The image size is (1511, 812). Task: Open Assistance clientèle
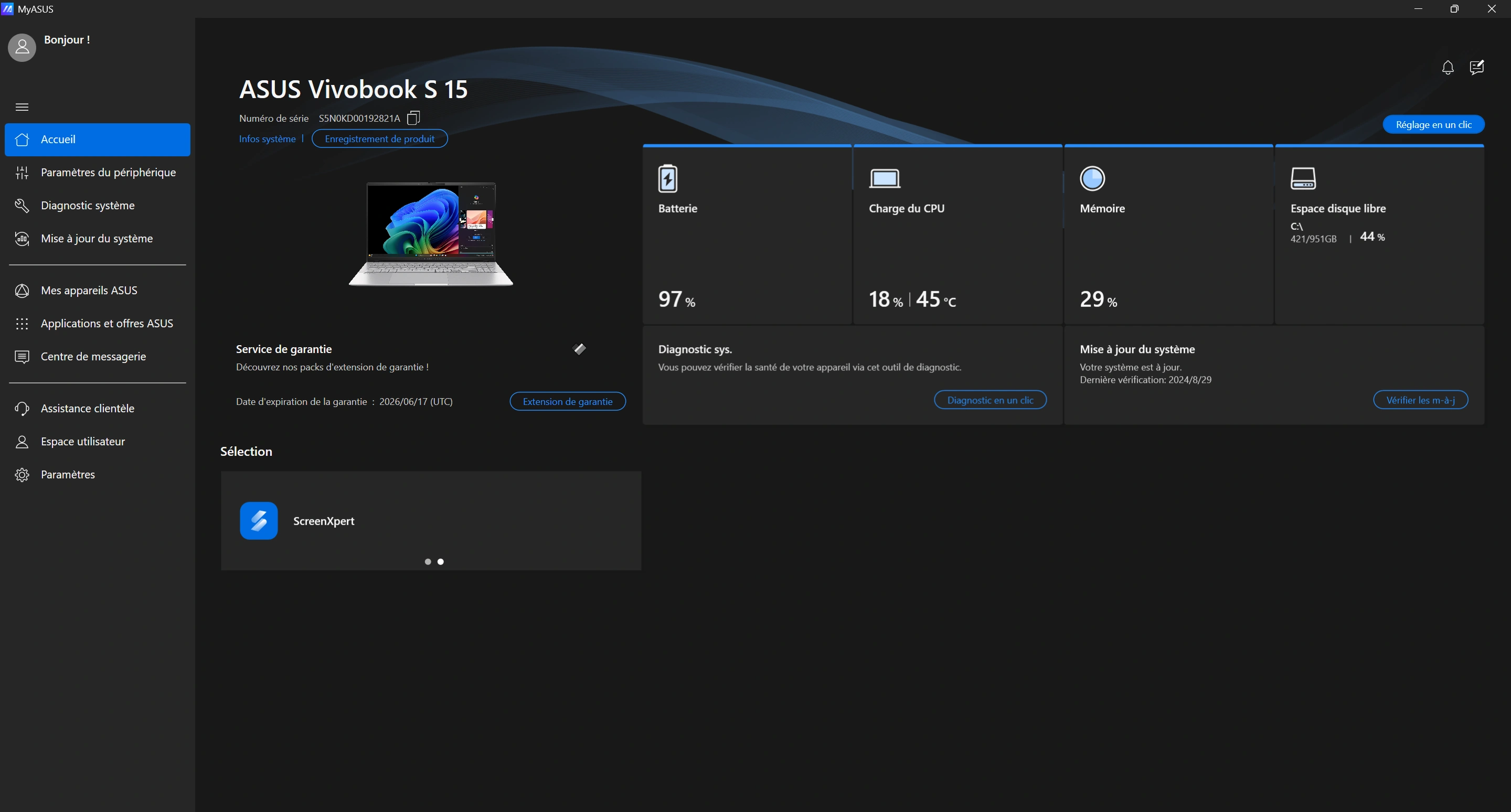98,408
